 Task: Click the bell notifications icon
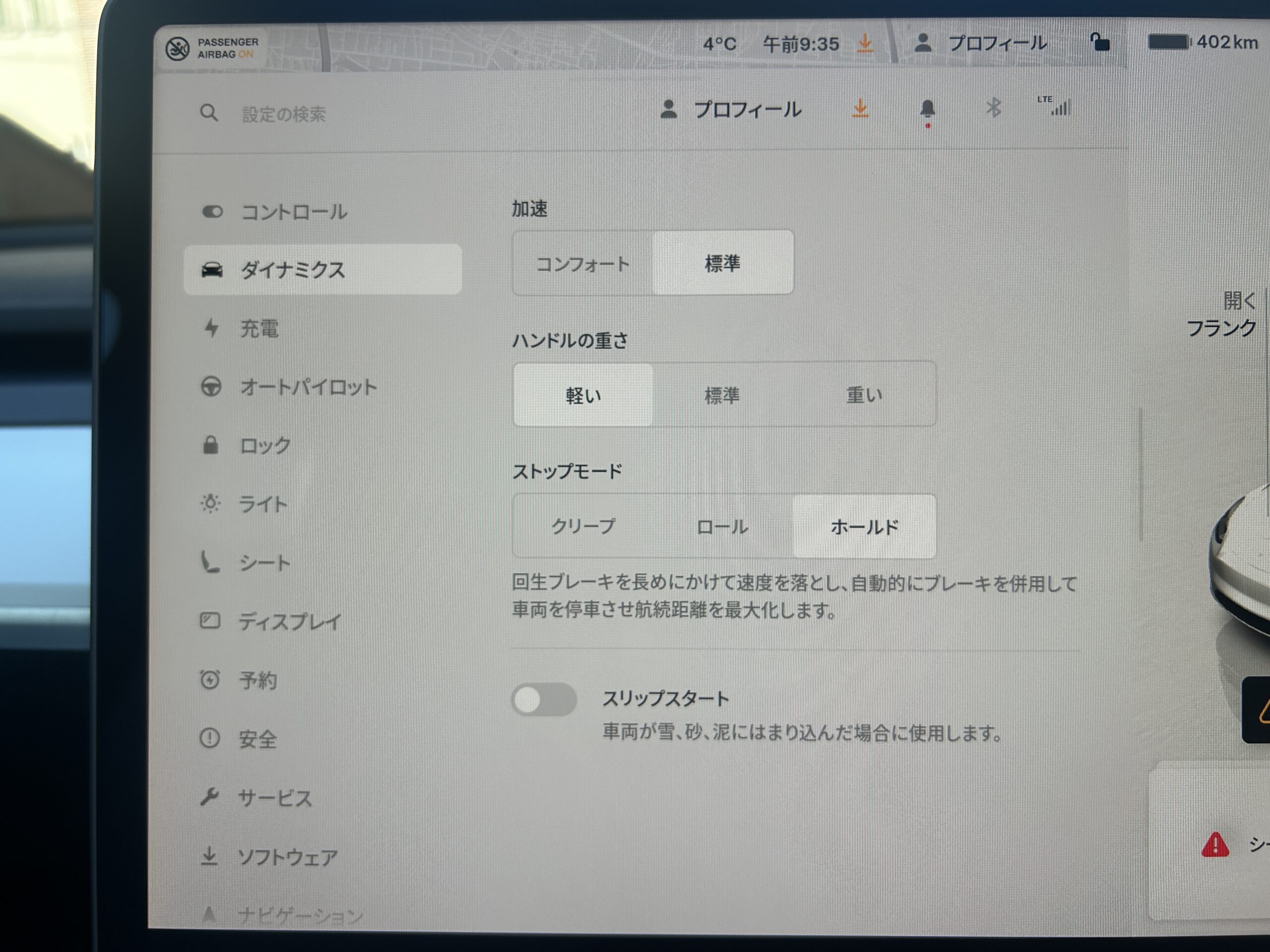pos(927,109)
